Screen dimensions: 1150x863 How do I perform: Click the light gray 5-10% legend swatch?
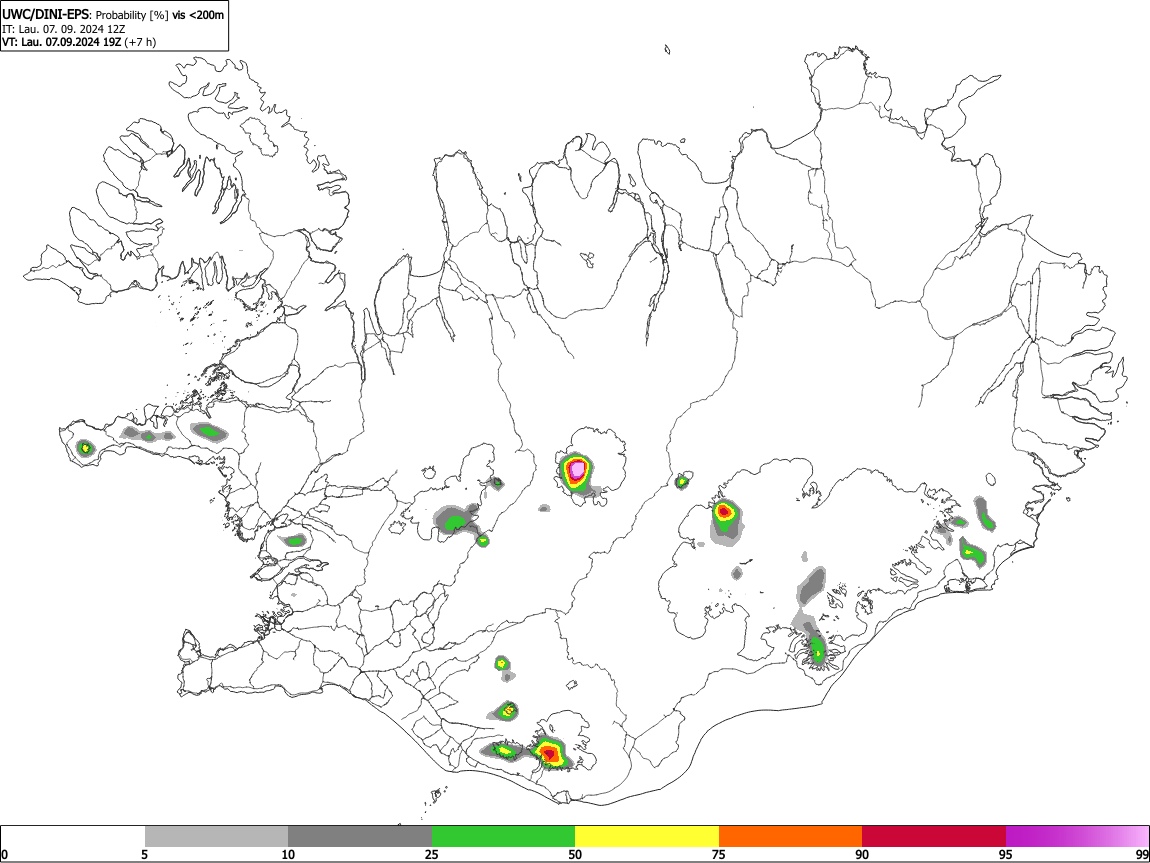pyautogui.click(x=216, y=836)
